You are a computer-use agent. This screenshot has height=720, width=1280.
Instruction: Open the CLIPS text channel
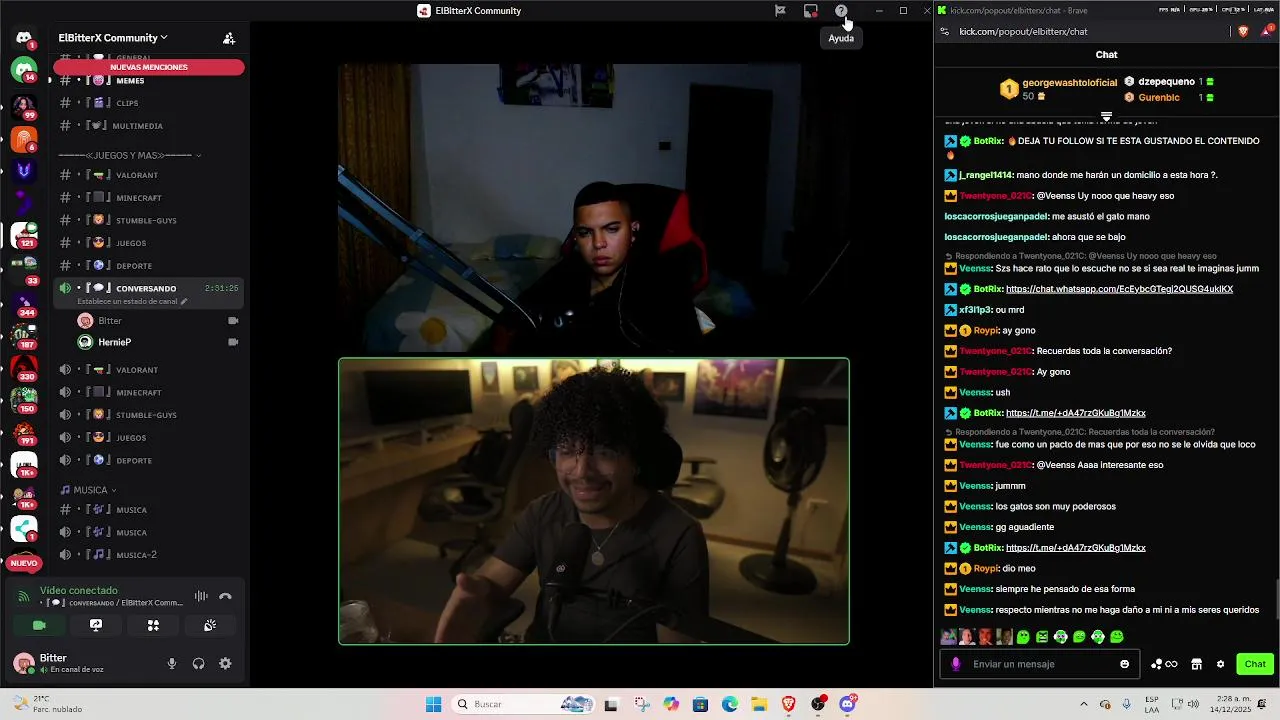[x=148, y=103]
